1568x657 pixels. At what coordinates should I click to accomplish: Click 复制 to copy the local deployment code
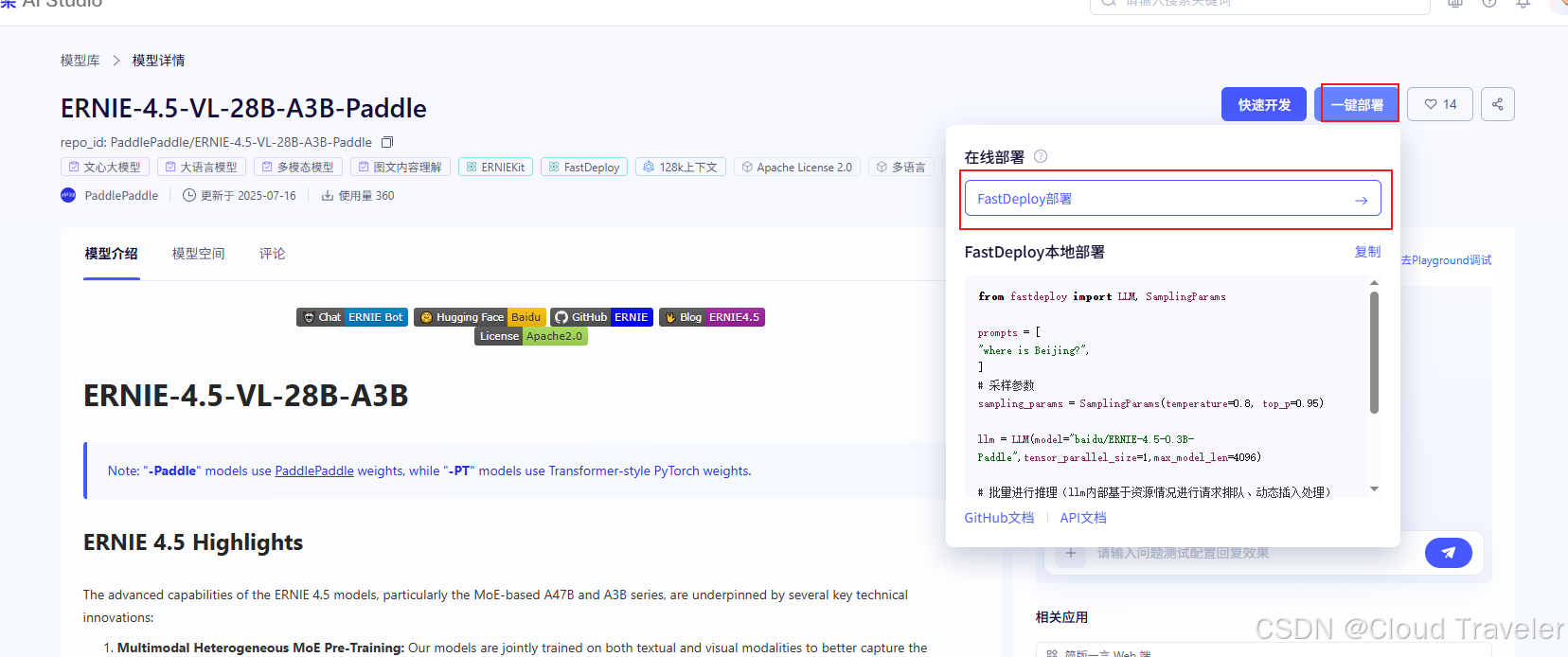[1367, 252]
